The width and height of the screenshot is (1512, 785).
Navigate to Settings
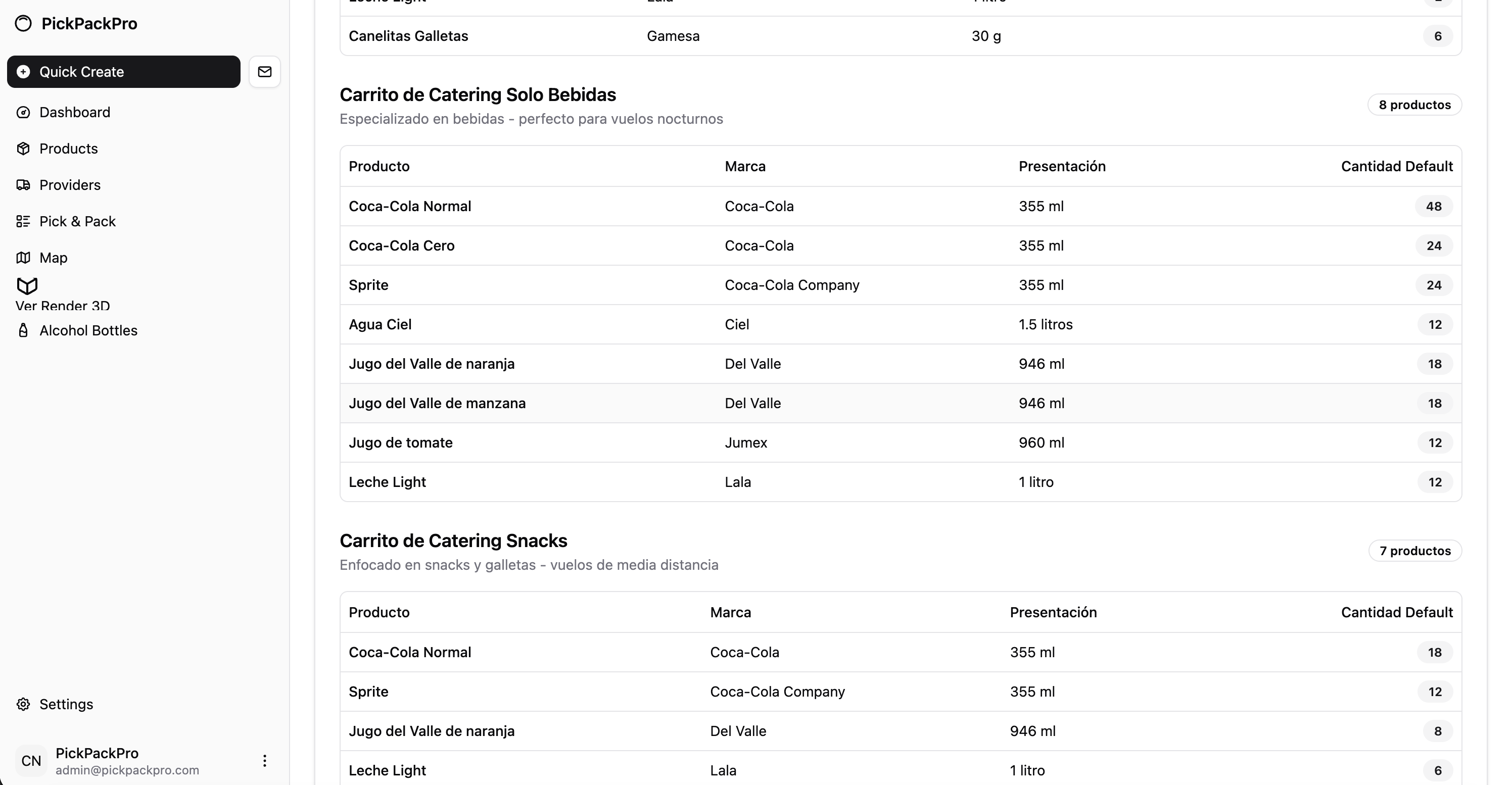[x=66, y=704]
